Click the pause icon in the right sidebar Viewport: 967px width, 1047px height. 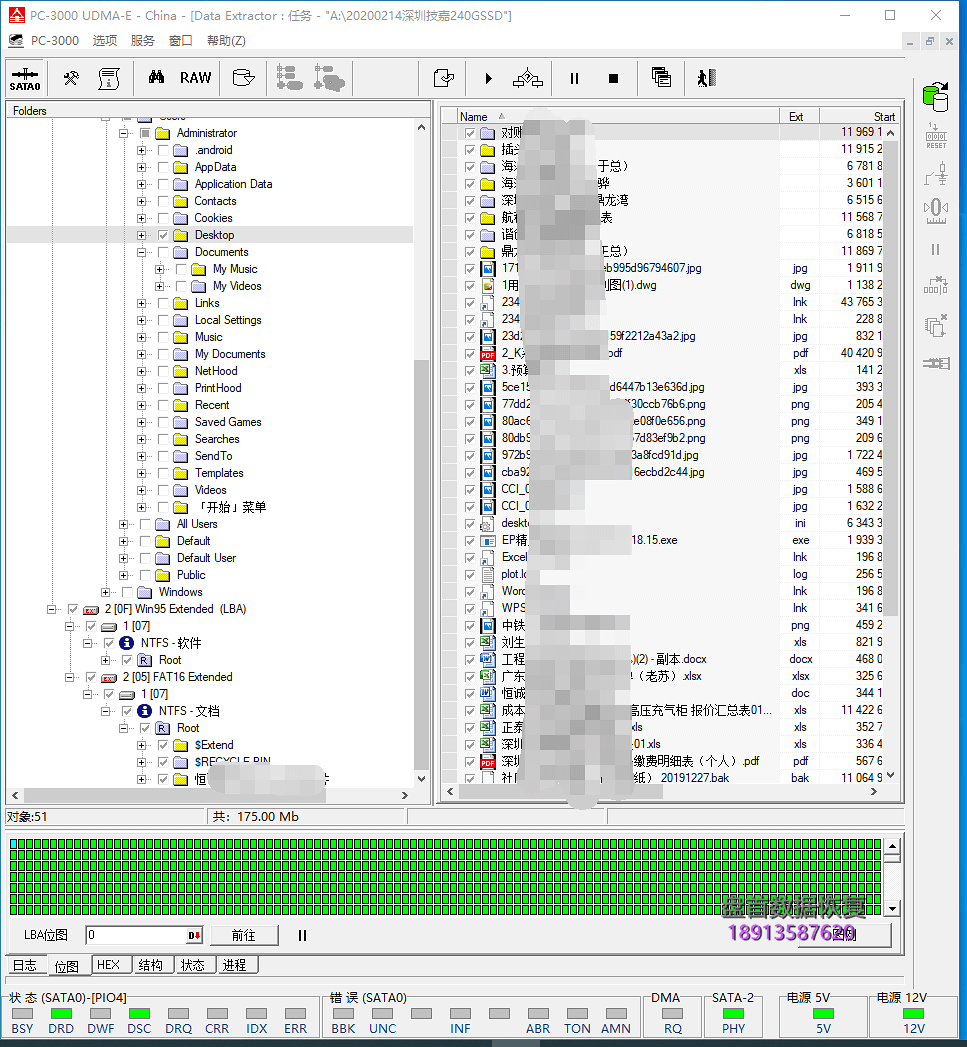pos(936,250)
